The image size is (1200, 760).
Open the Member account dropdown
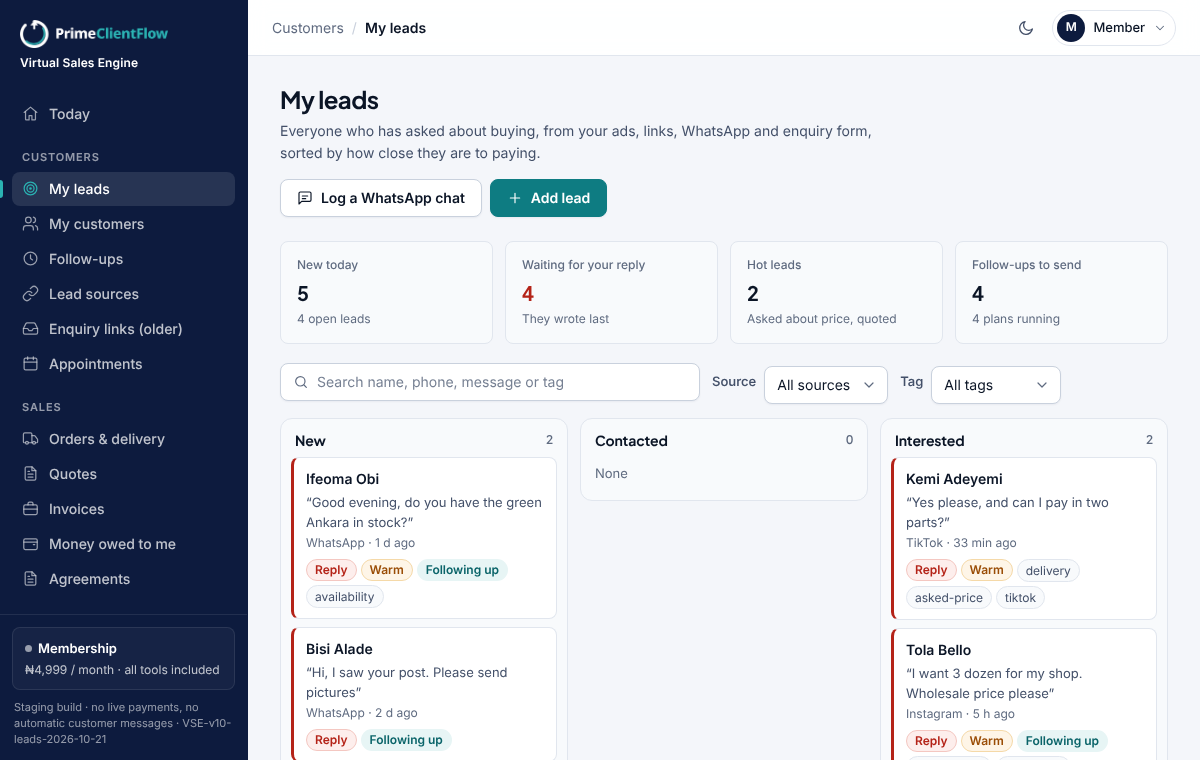click(1115, 28)
